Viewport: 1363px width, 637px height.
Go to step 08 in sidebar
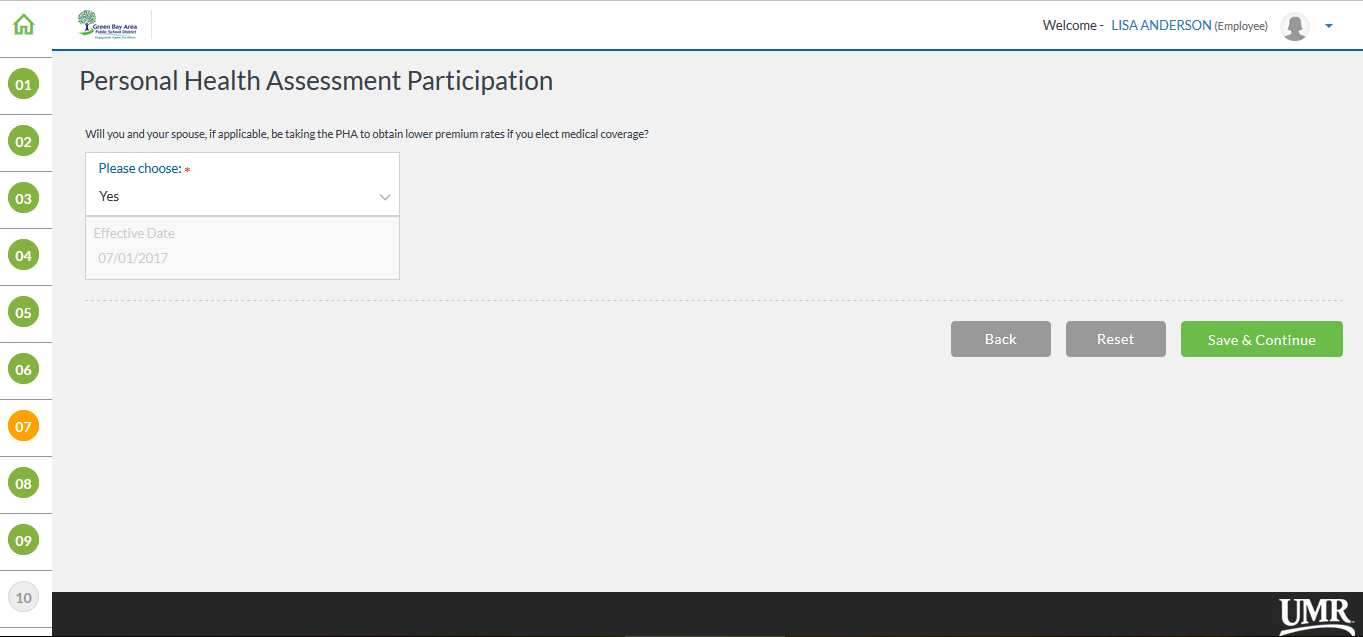(23, 484)
